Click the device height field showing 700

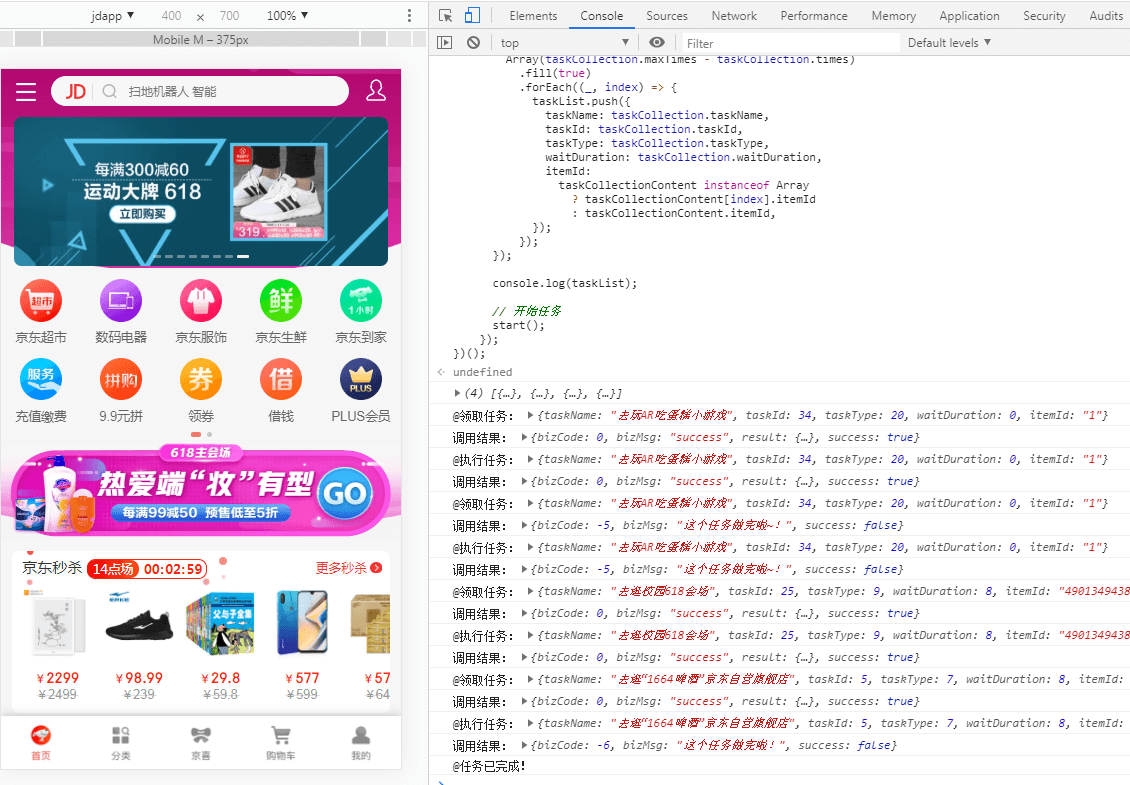click(x=229, y=15)
